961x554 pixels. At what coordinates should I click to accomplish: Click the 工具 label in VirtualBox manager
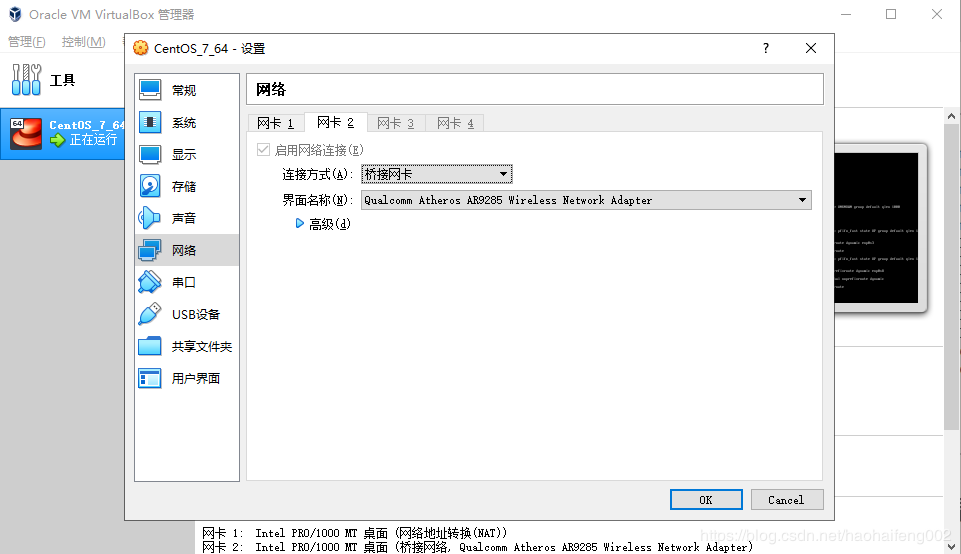click(63, 80)
